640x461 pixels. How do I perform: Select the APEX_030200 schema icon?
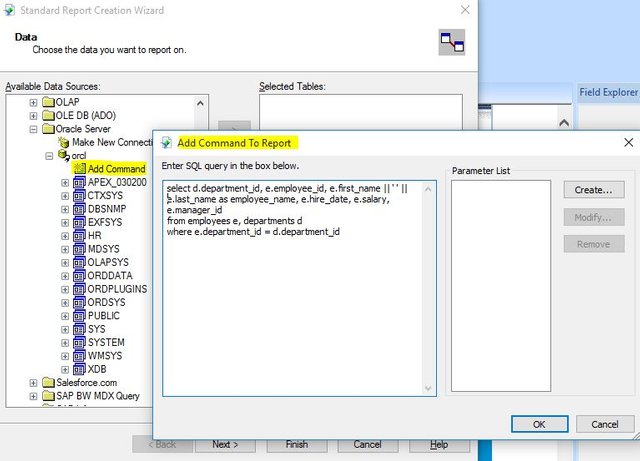pyautogui.click(x=79, y=182)
